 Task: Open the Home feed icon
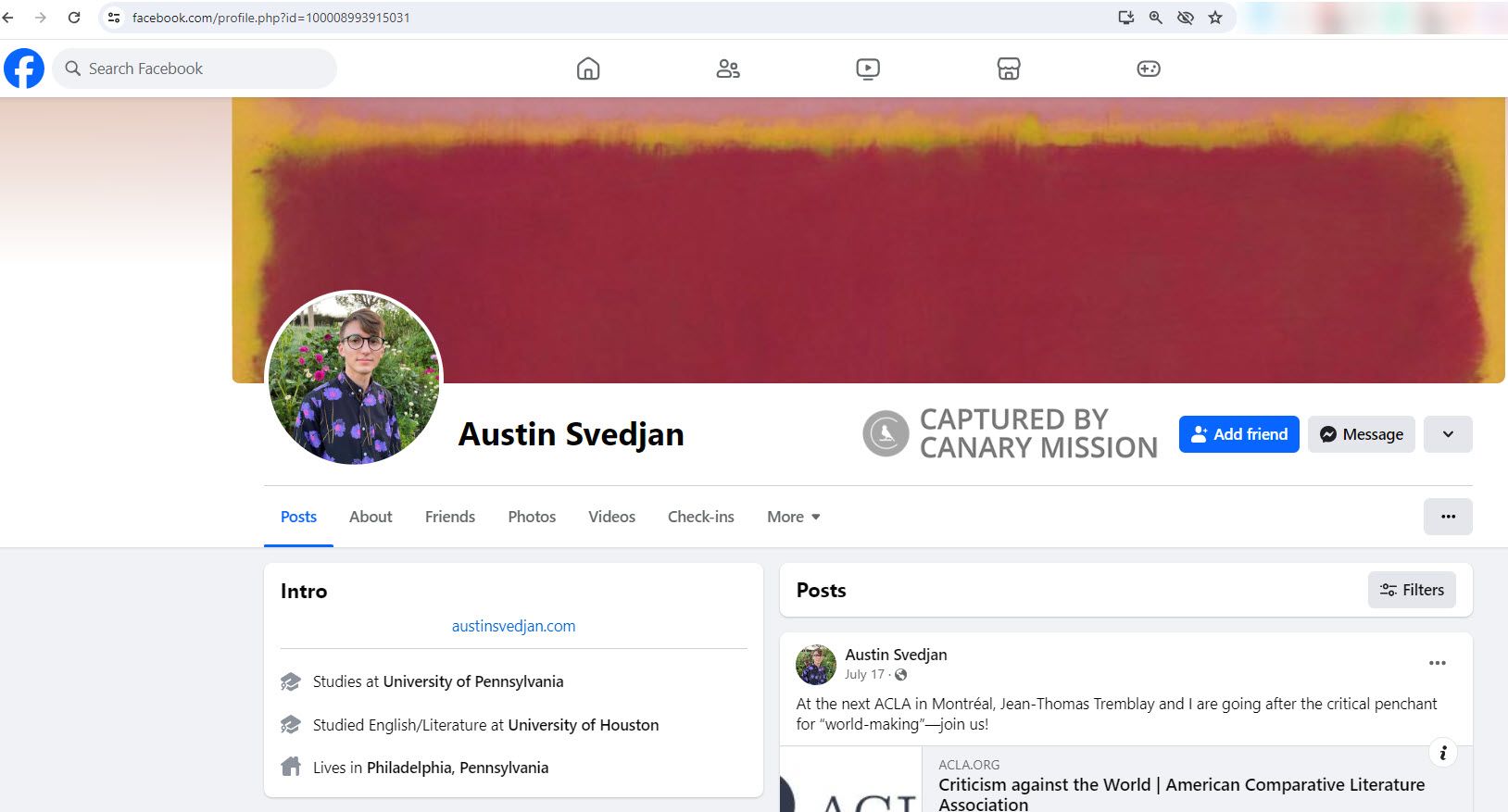point(588,69)
